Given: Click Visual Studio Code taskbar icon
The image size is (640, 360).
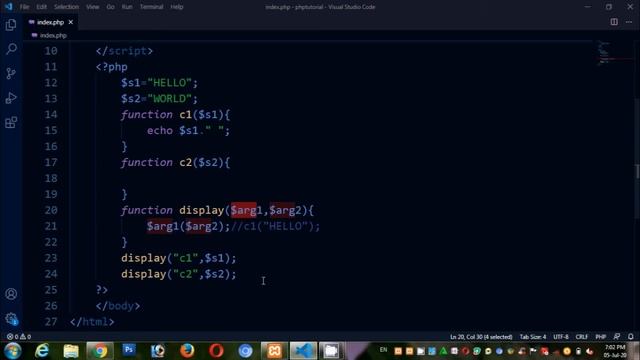Looking at the screenshot, I should 304,351.
